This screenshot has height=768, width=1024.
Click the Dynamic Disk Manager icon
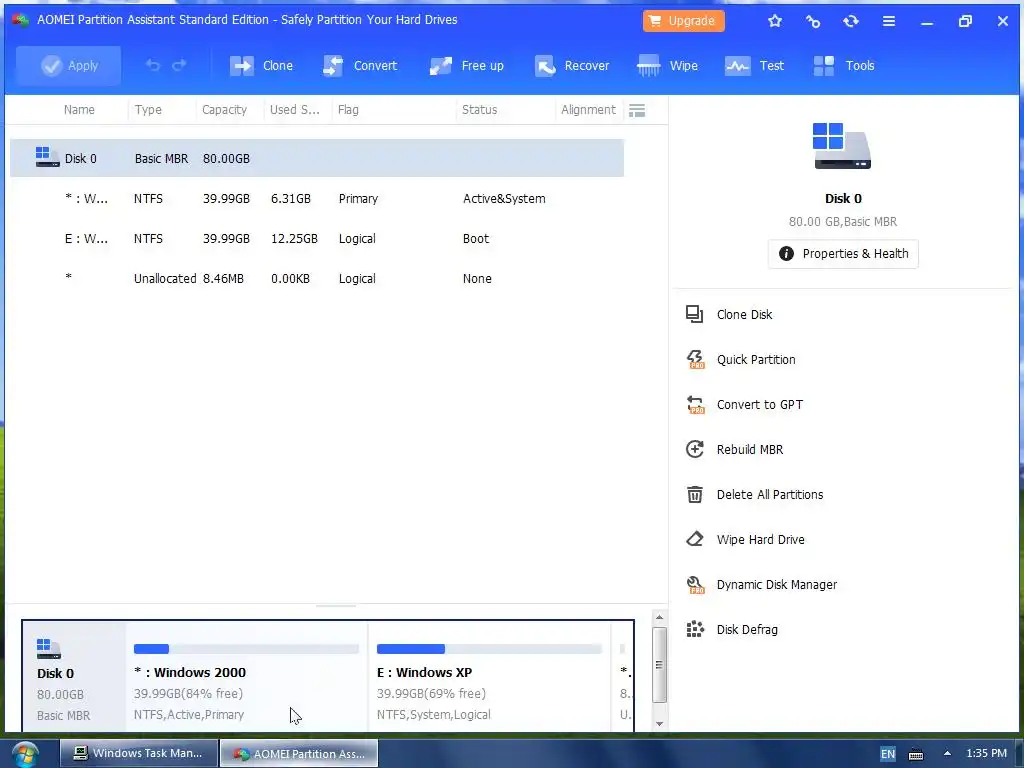click(x=695, y=584)
